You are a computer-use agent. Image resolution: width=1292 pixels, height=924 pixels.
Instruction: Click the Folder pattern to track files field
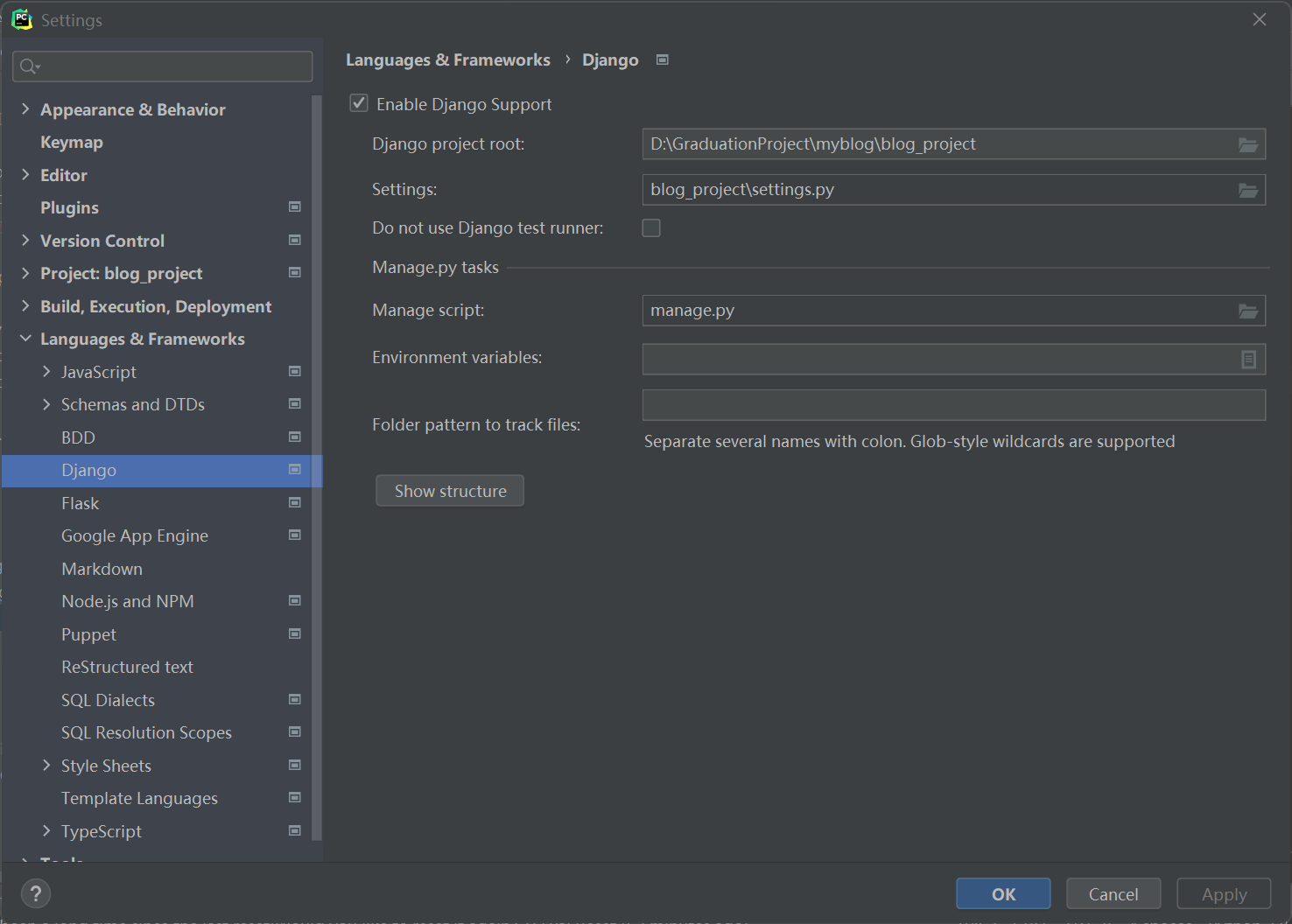(954, 405)
